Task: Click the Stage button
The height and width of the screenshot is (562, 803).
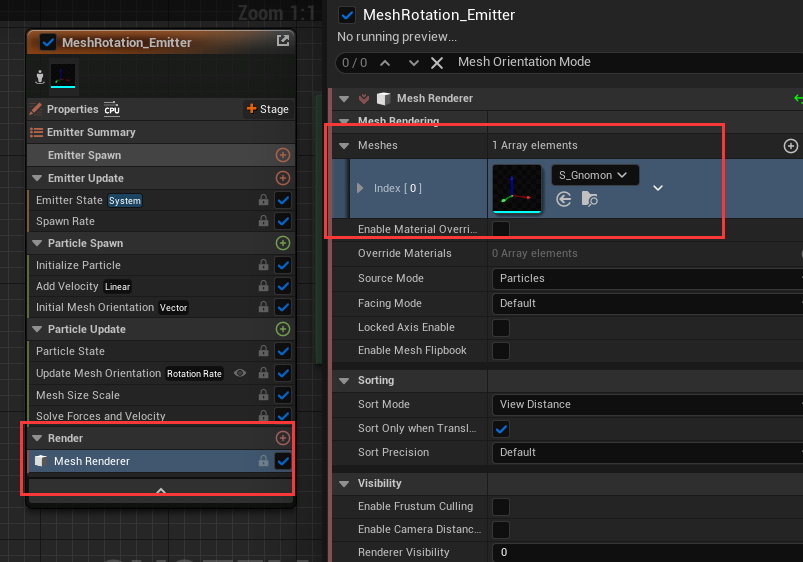Action: point(267,109)
